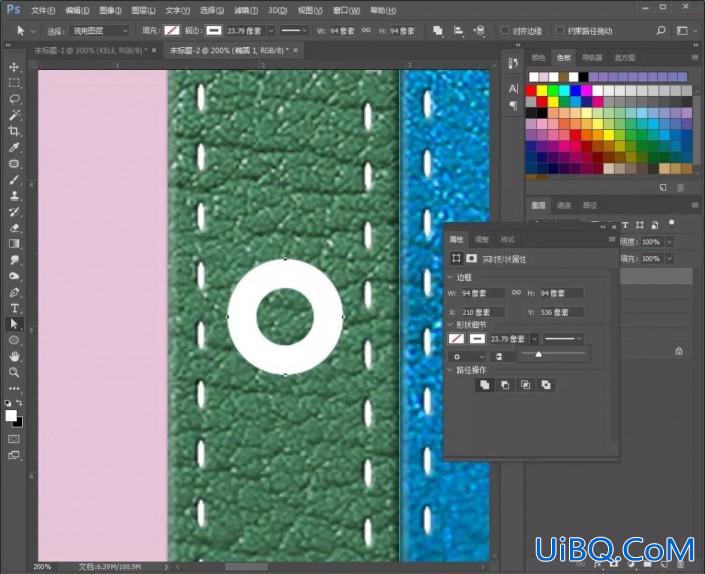Open path alignment in options bar
Screen dimensions: 705x574
pos(458,31)
